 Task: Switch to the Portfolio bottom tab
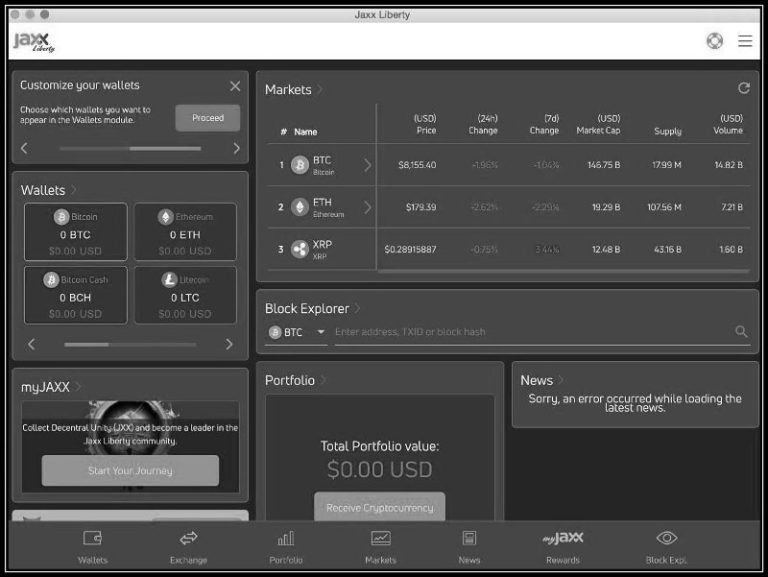pos(286,547)
